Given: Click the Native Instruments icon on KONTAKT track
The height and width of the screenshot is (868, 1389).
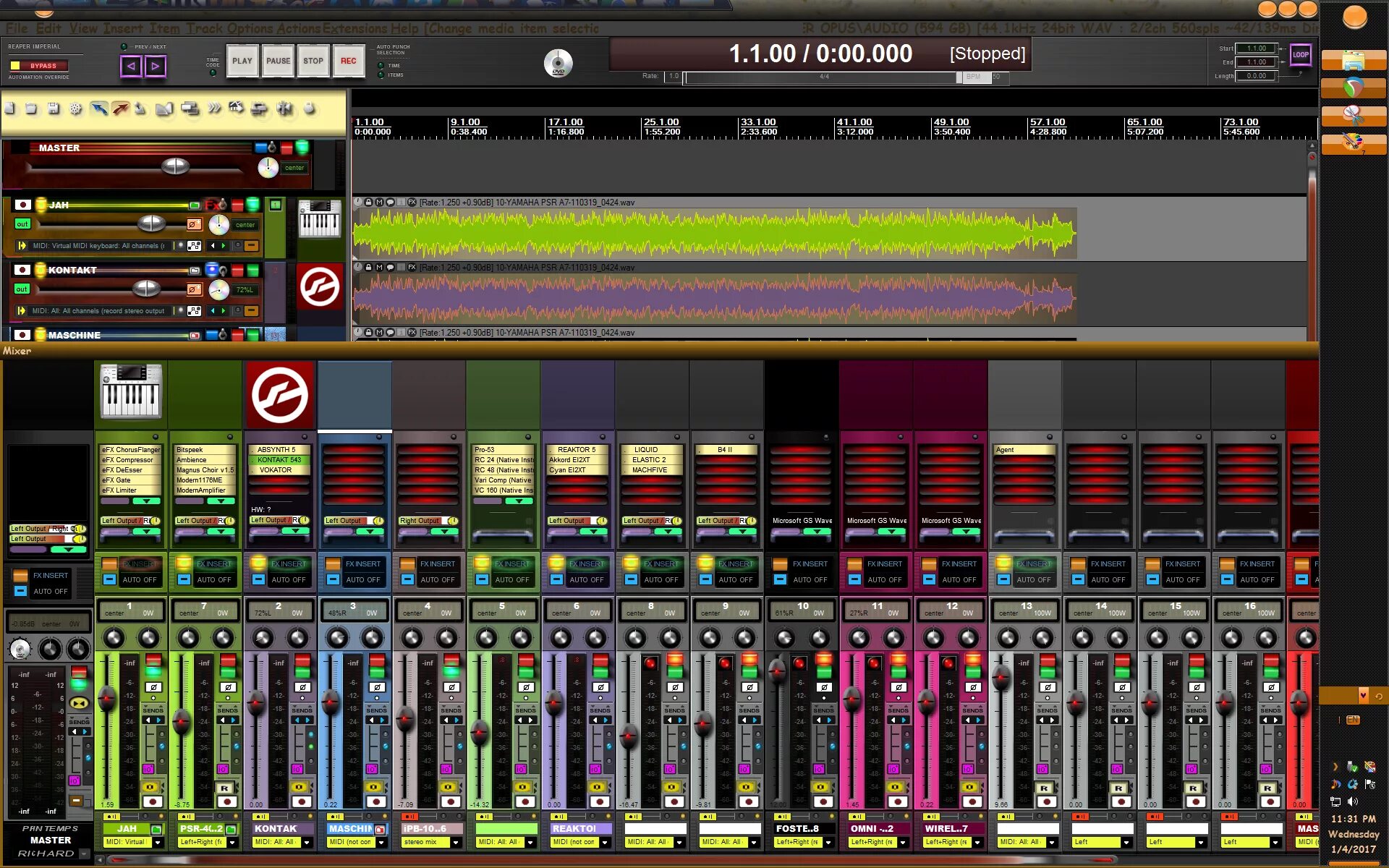Looking at the screenshot, I should [x=319, y=286].
